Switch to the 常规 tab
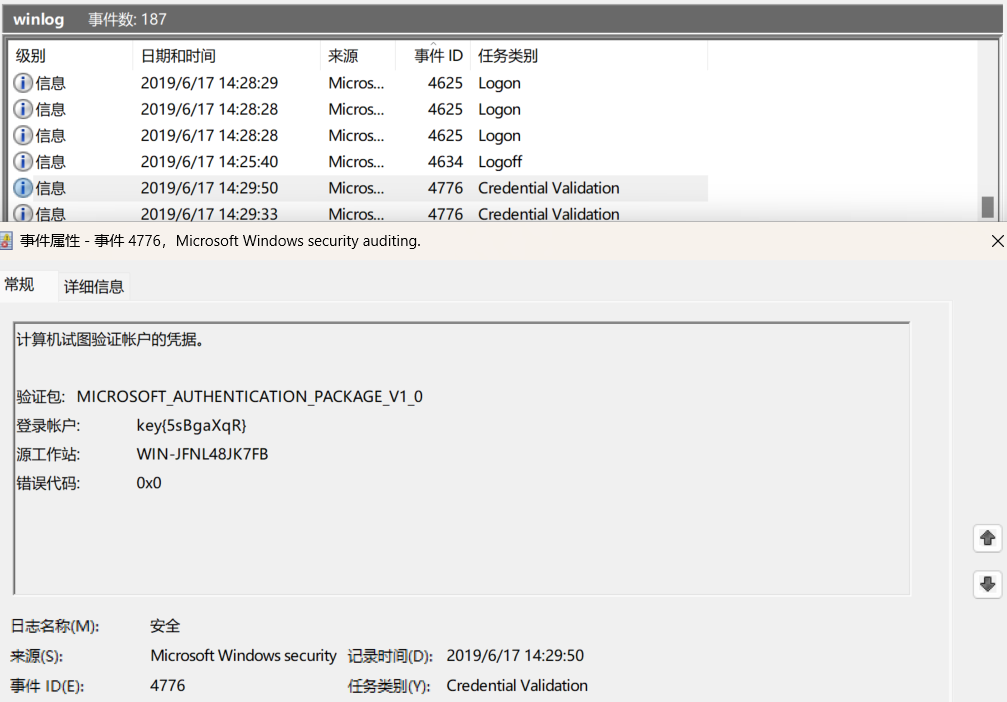Image resolution: width=1007 pixels, height=702 pixels. pyautogui.click(x=19, y=285)
